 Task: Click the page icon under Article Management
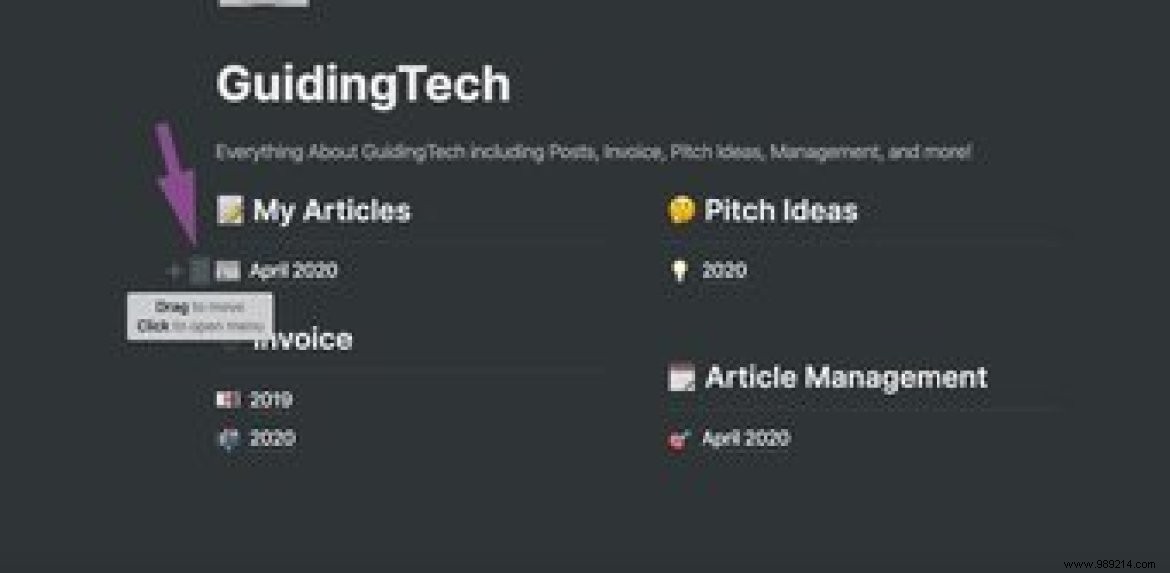click(679, 439)
